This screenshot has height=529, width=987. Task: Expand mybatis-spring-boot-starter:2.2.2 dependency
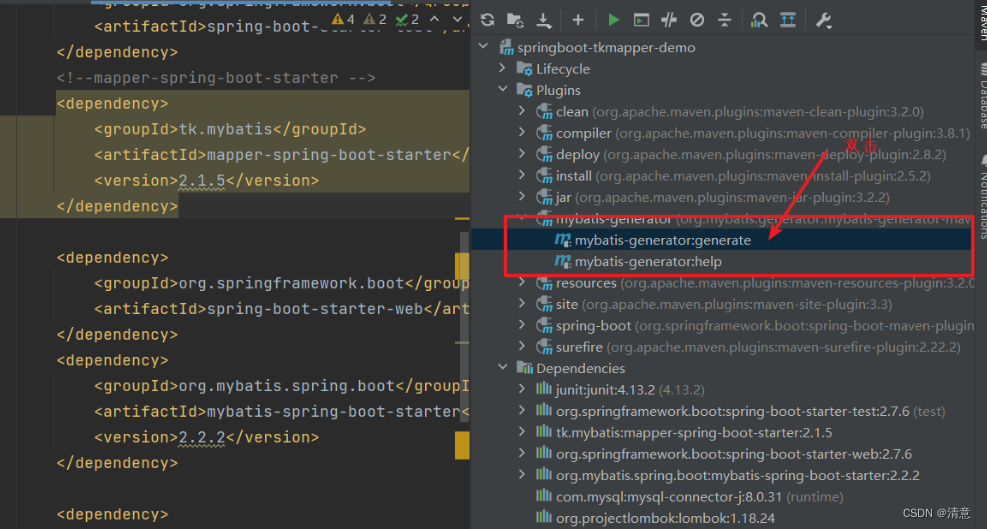click(521, 474)
